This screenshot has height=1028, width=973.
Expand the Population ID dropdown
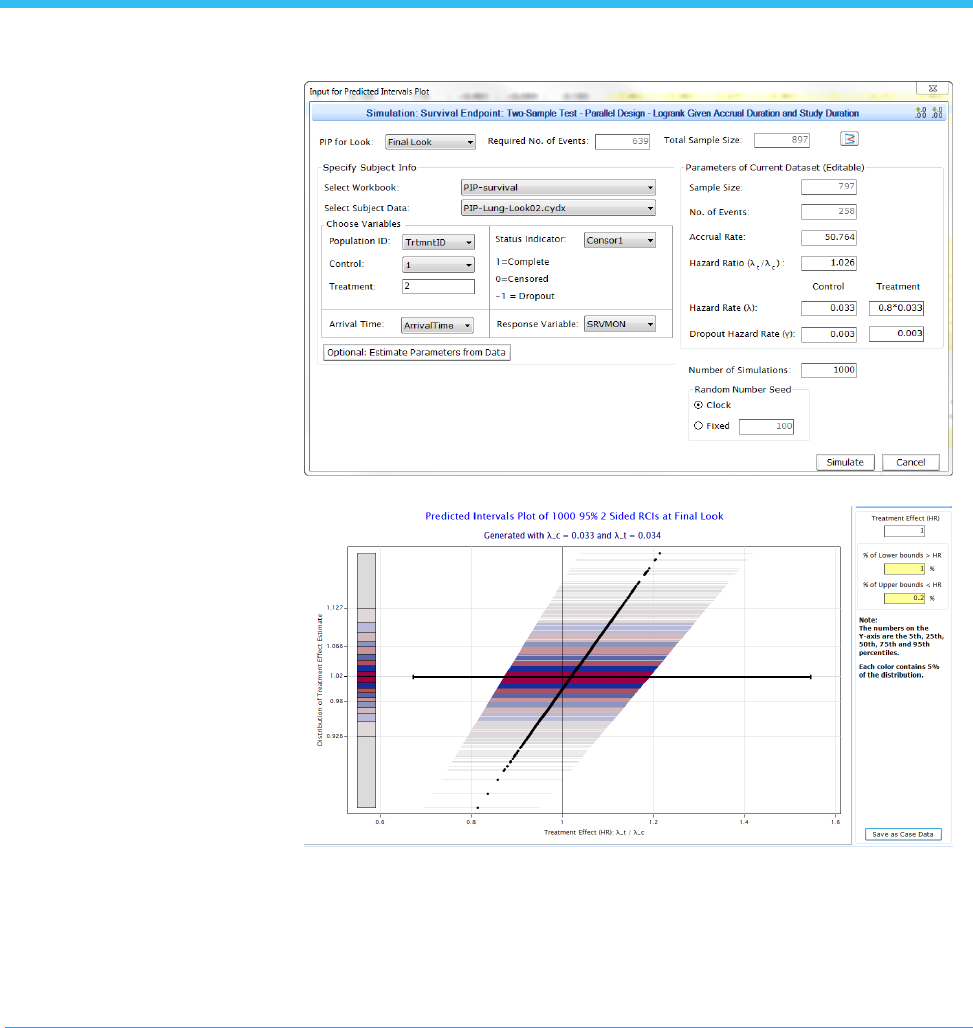coord(438,242)
